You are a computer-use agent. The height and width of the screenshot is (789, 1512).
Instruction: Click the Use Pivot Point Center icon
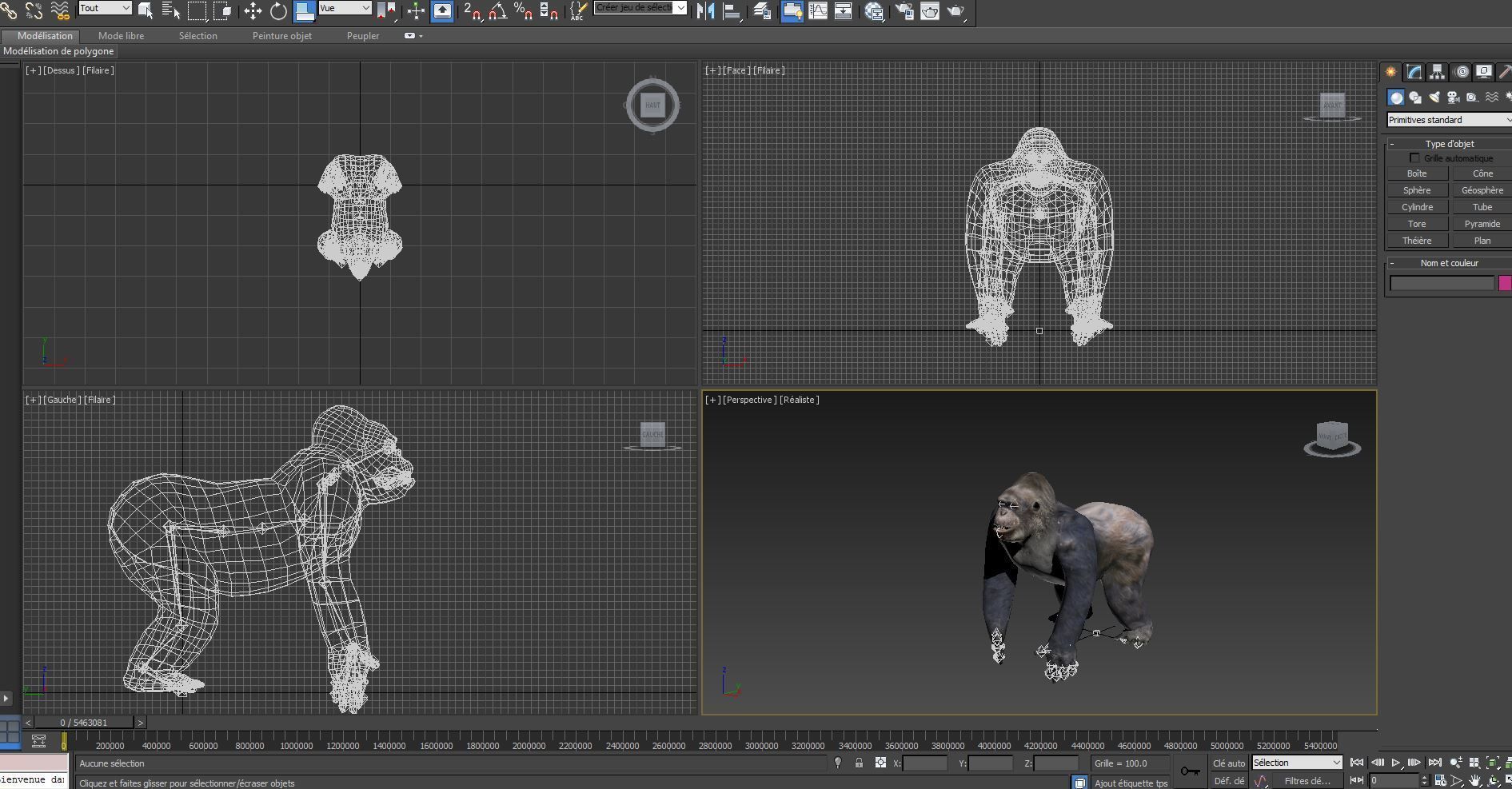[x=387, y=10]
